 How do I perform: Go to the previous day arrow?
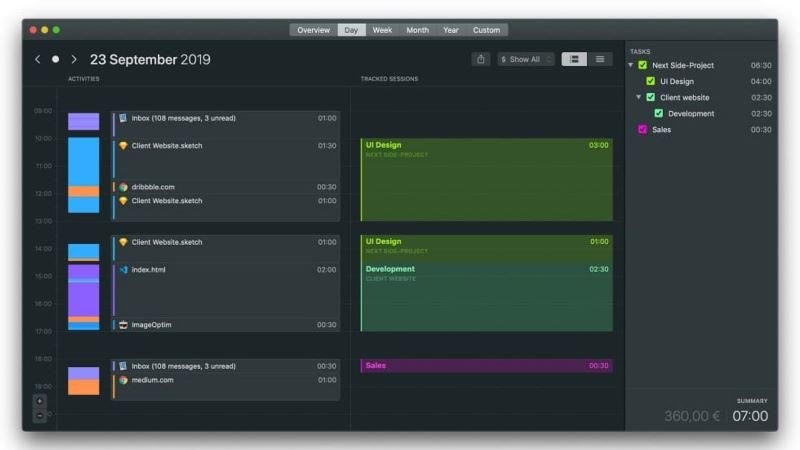[x=38, y=60]
